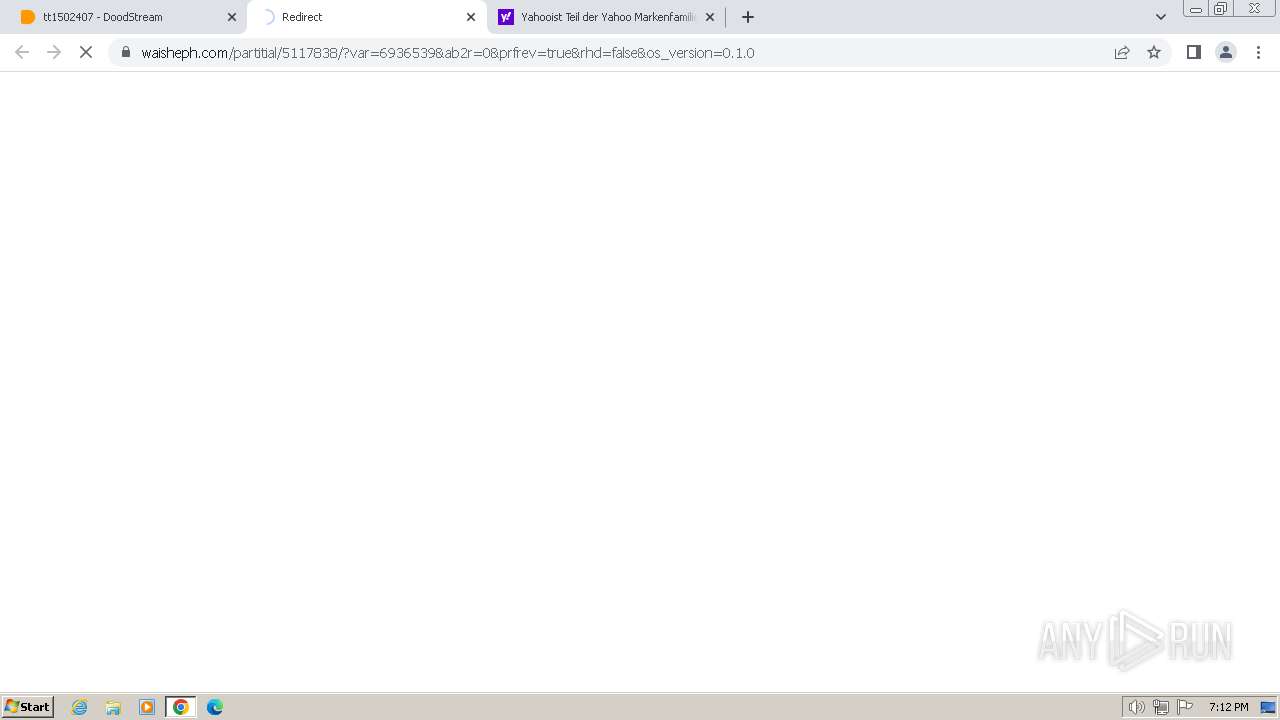This screenshot has width=1280, height=720.
Task: Close the Chrome window
Action: tap(1254, 9)
